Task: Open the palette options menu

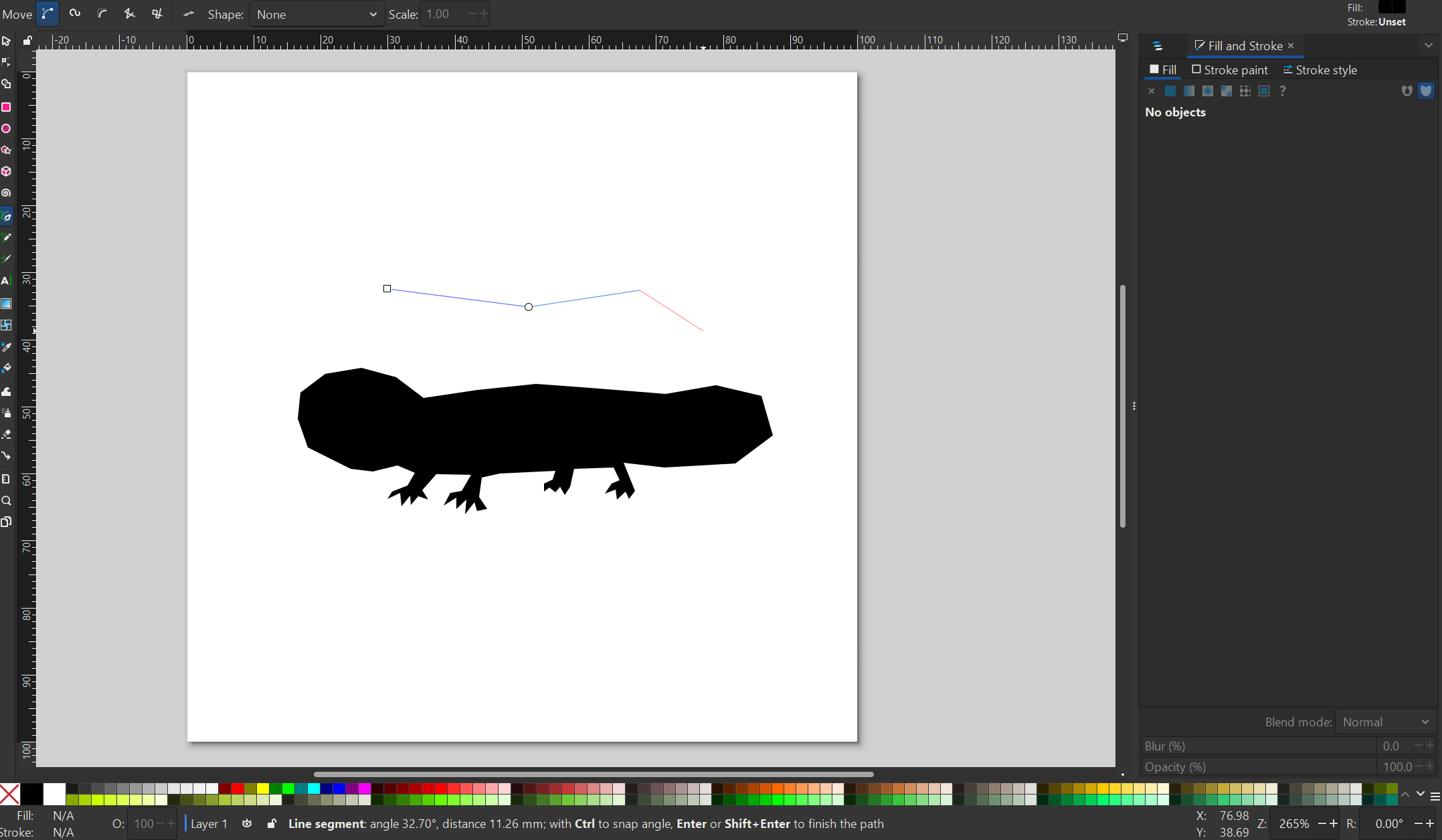Action: (1435, 797)
